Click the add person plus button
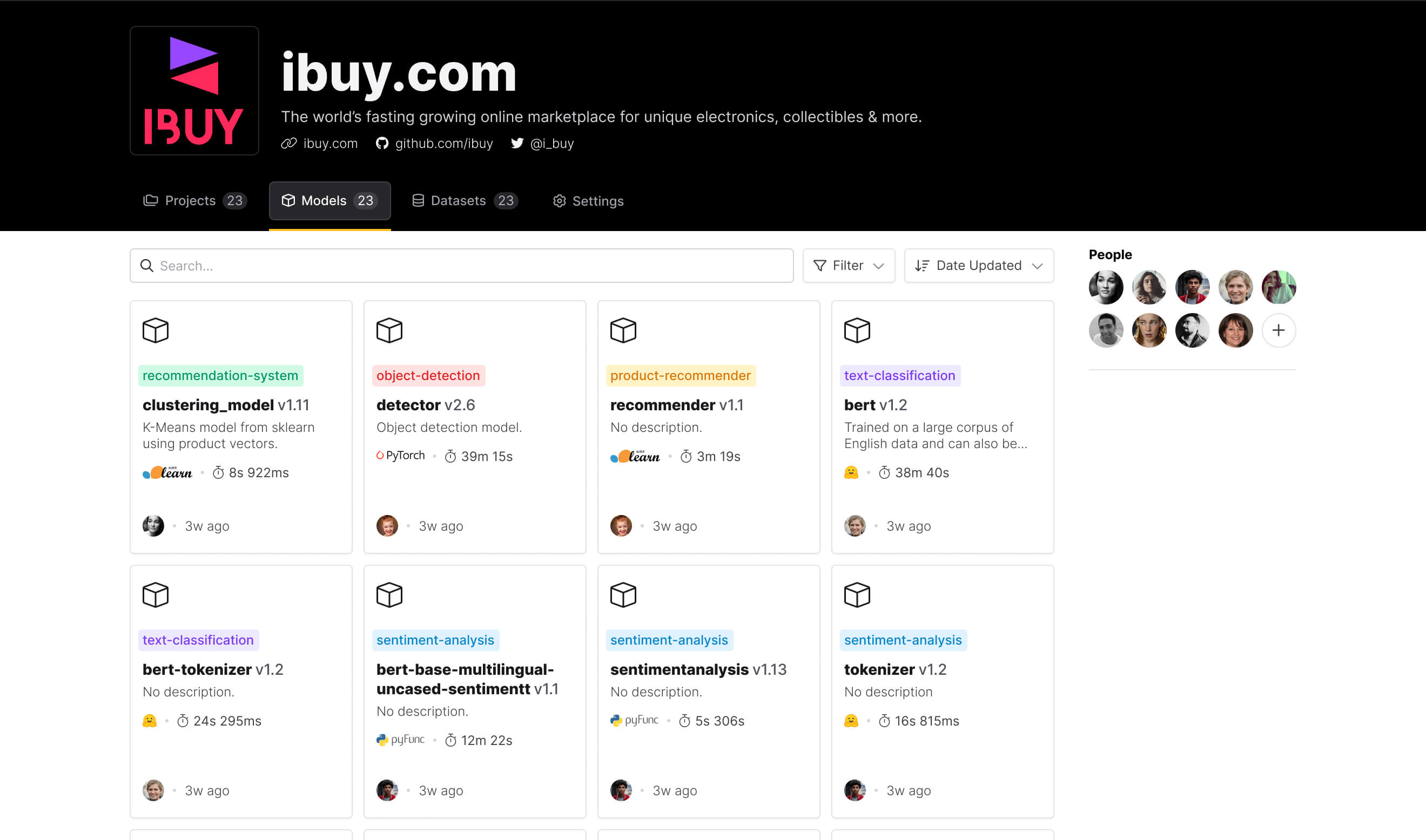Screen dimensions: 1426x840 point(1278,330)
